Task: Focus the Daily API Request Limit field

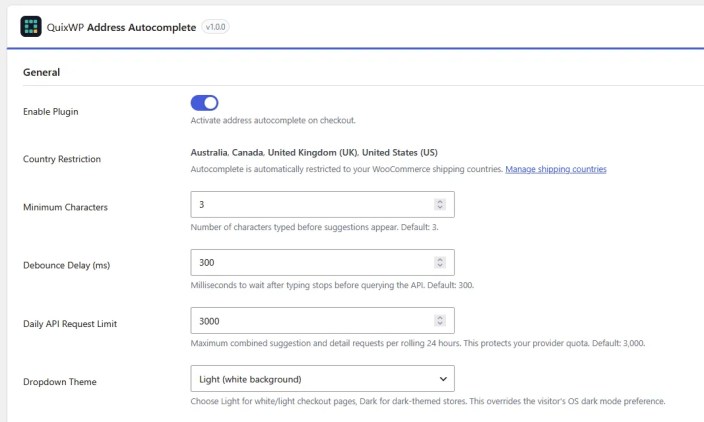Action: point(322,321)
